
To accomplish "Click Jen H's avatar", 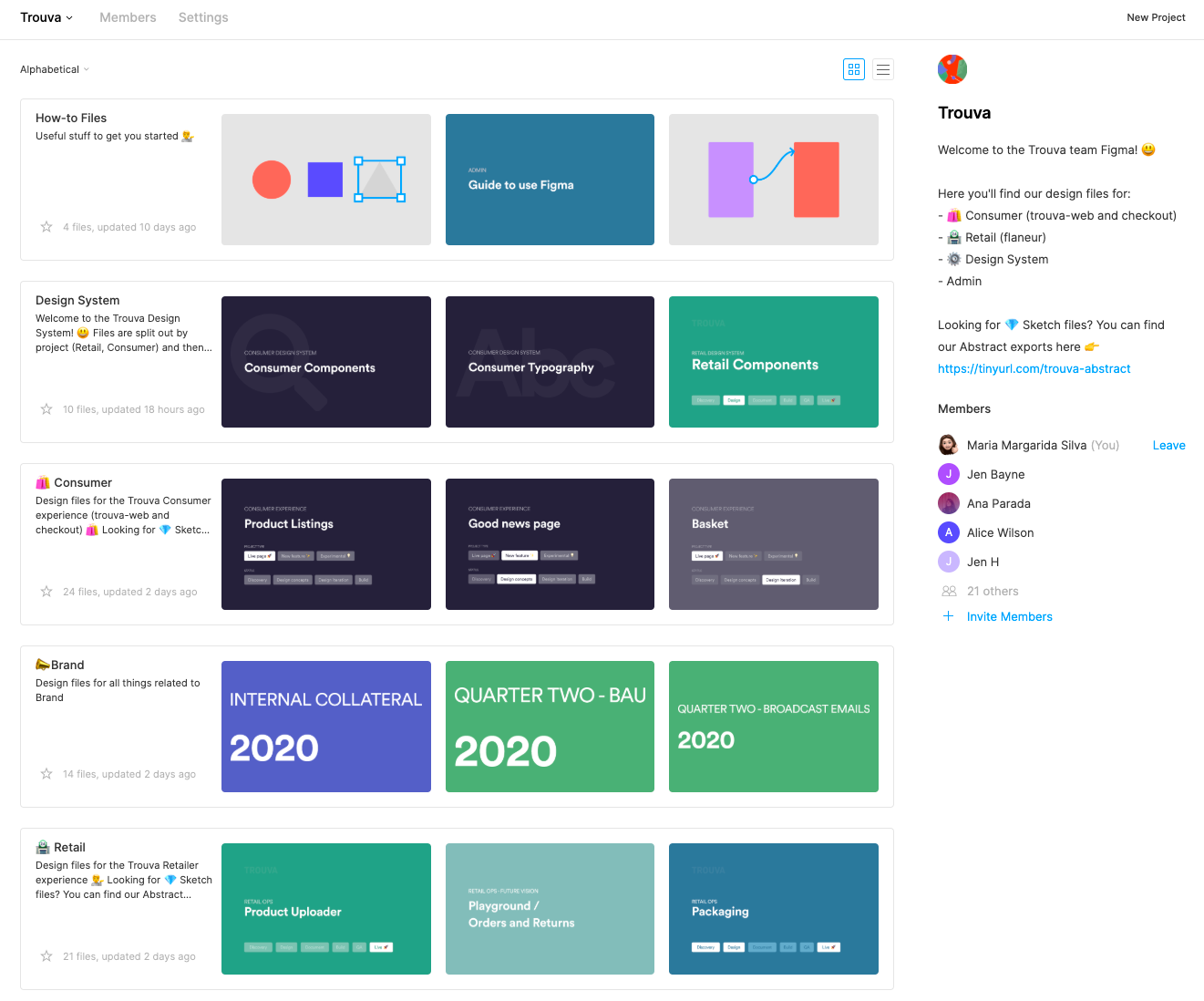I will pyautogui.click(x=949, y=562).
